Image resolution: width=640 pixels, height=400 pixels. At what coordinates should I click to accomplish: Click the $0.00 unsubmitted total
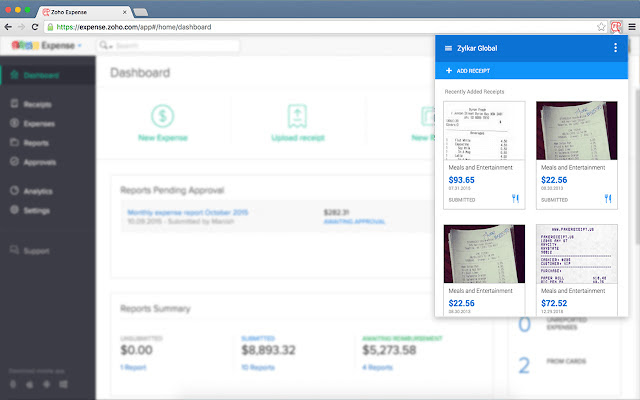[x=136, y=350]
